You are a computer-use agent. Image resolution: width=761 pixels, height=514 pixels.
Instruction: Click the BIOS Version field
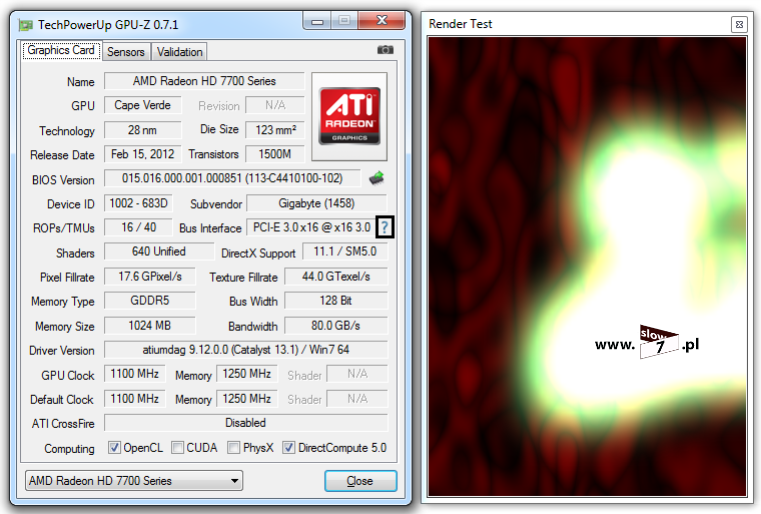point(232,179)
